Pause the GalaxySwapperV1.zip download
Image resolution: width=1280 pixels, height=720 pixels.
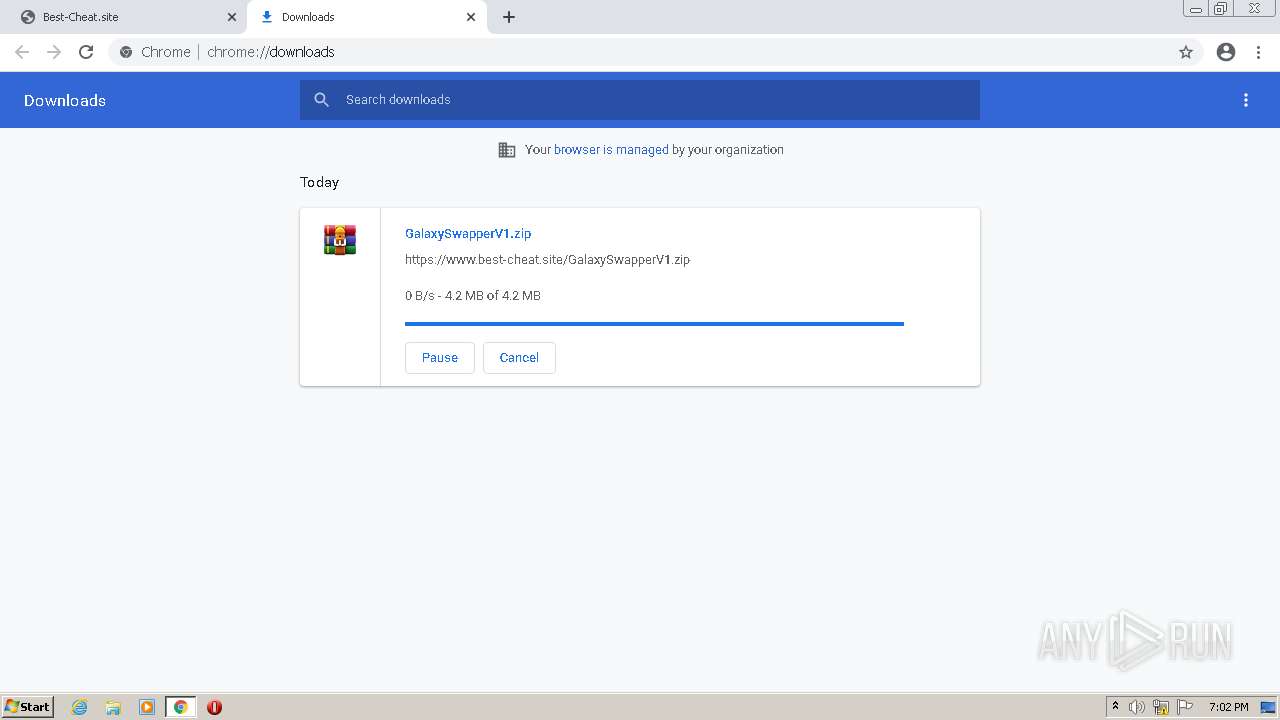[440, 358]
